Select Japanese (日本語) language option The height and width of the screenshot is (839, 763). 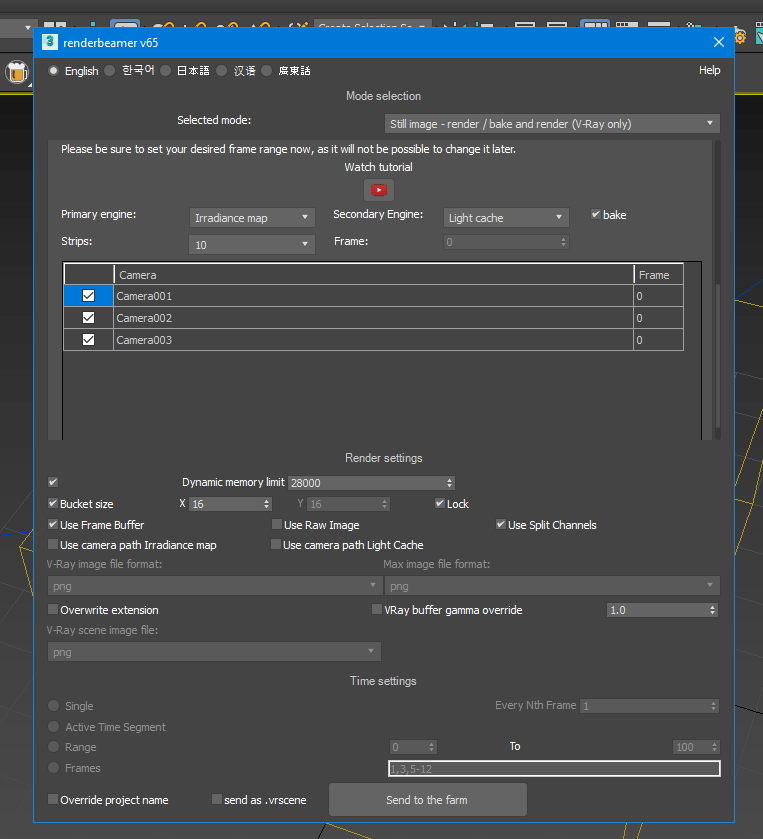coord(165,71)
